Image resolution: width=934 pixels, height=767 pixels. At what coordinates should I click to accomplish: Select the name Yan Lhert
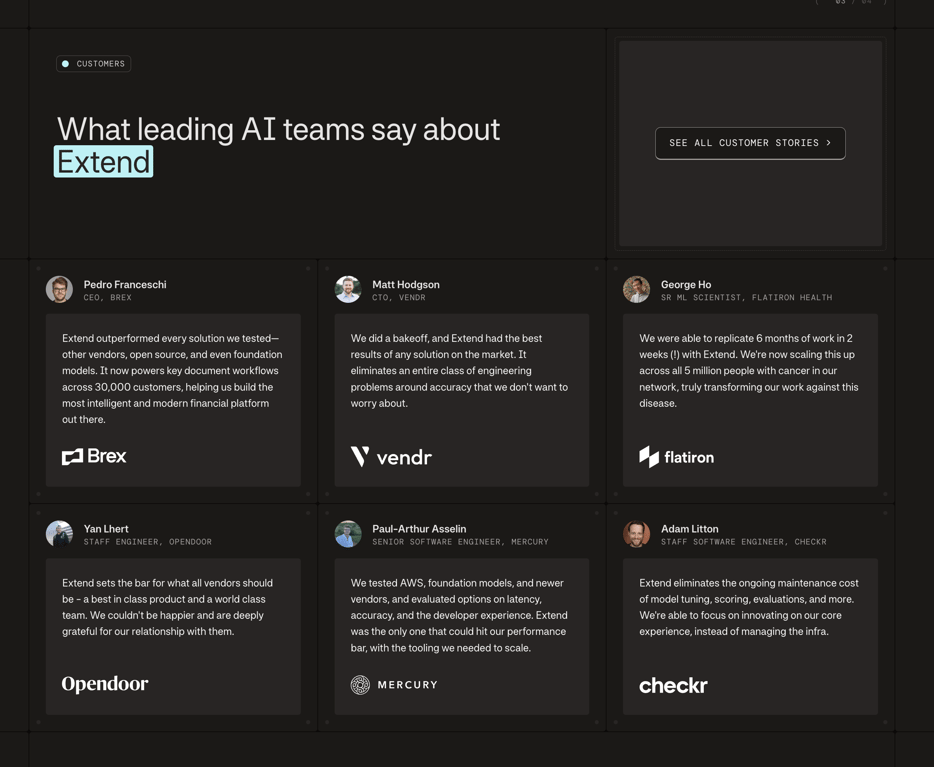click(106, 529)
